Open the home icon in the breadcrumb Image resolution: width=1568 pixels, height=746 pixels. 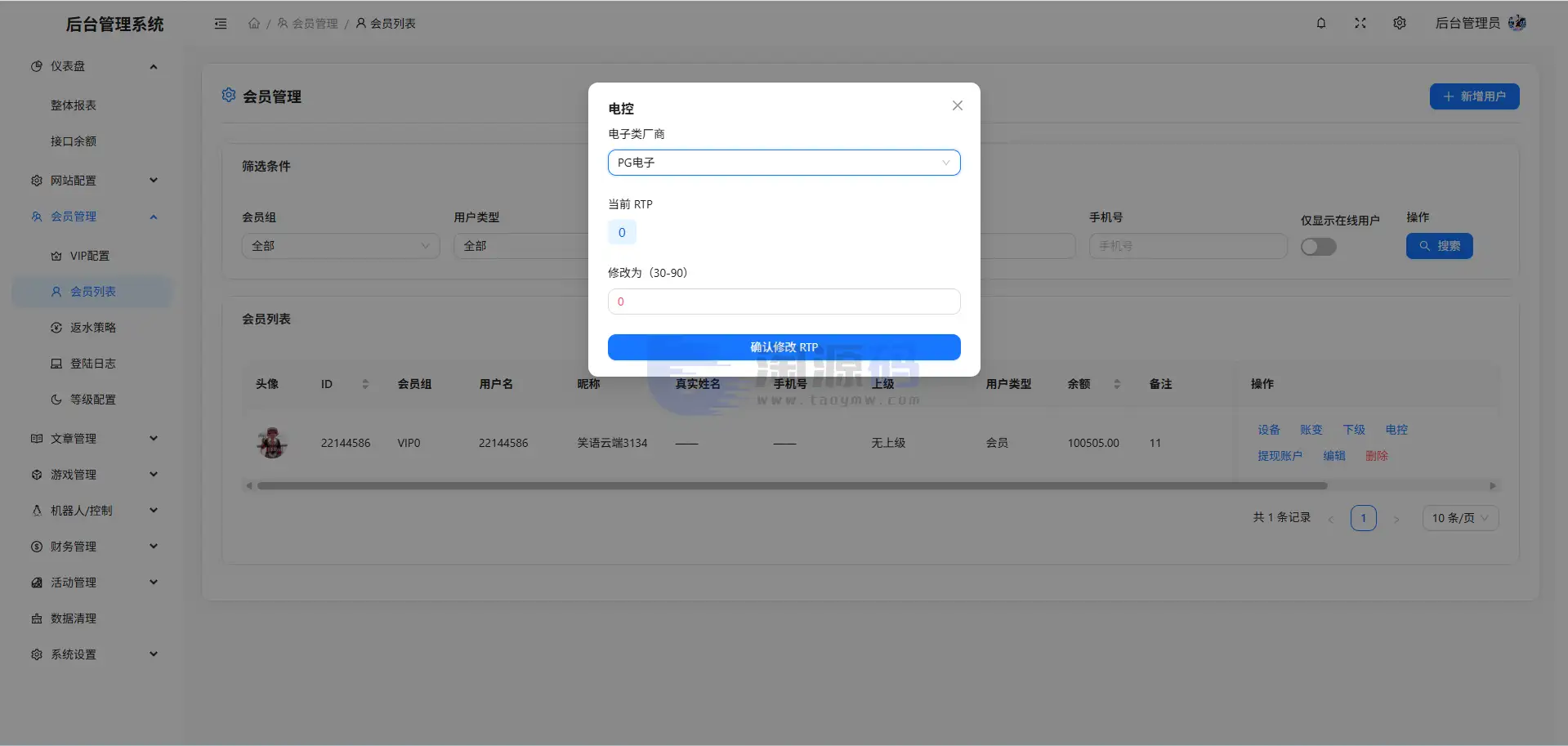point(254,24)
